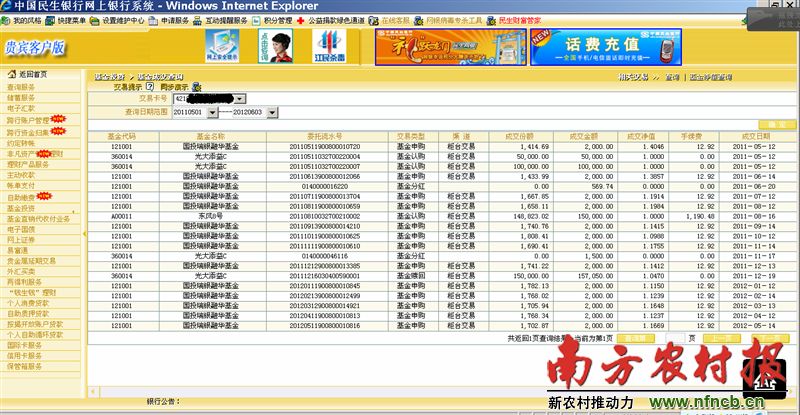Open the 交易卡号 card number dropdown
800x415 pixels.
[241, 99]
